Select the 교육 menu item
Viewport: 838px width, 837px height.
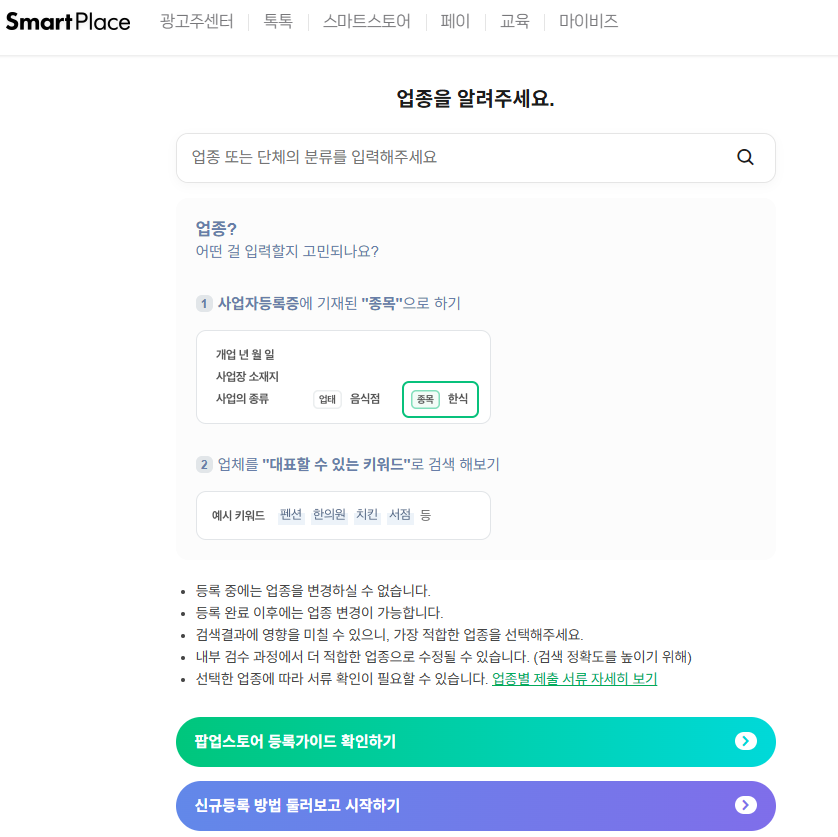coord(515,21)
